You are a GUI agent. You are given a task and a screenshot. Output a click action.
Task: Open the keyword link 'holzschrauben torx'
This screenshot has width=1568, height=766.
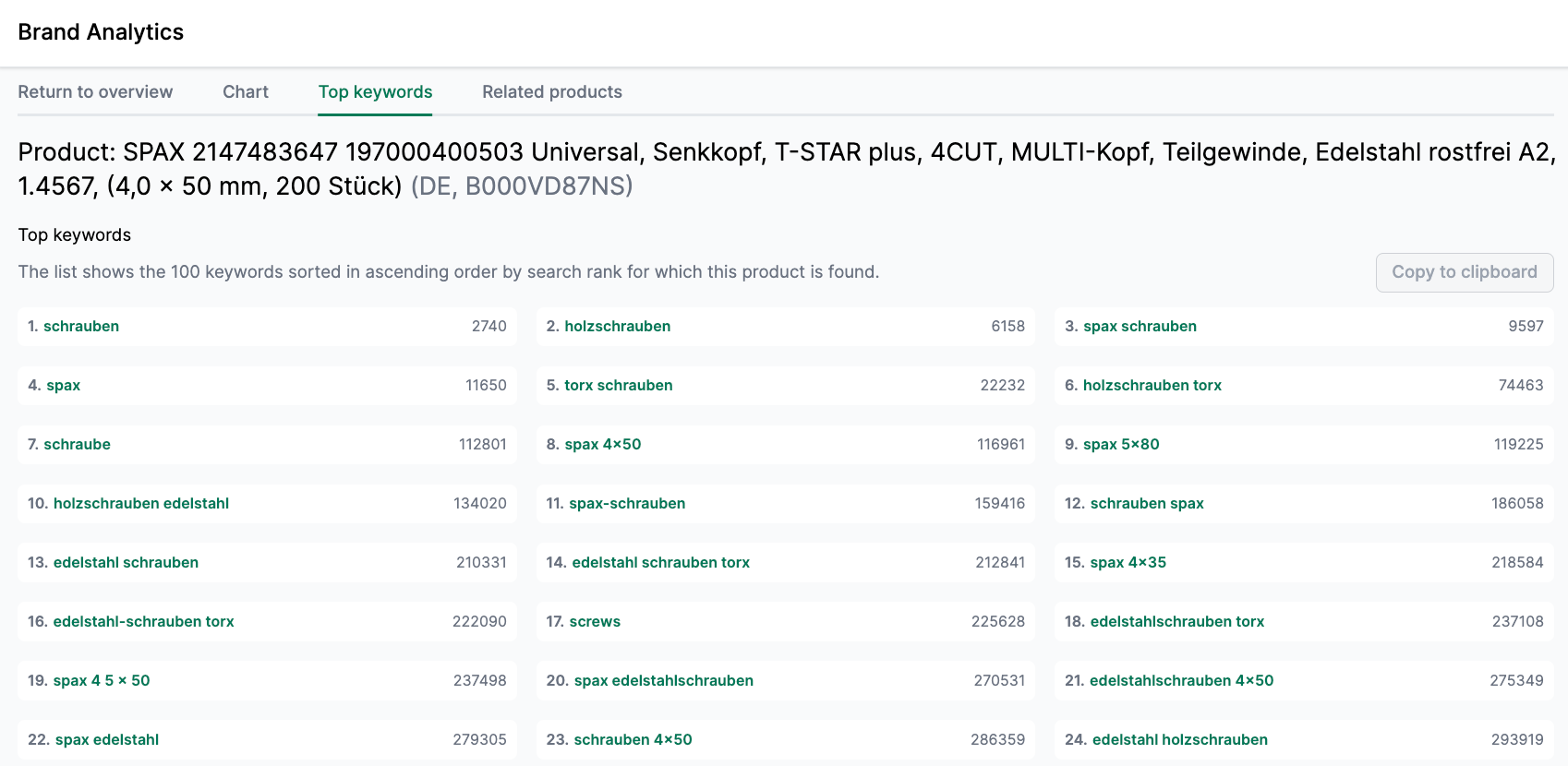pyautogui.click(x=1152, y=385)
